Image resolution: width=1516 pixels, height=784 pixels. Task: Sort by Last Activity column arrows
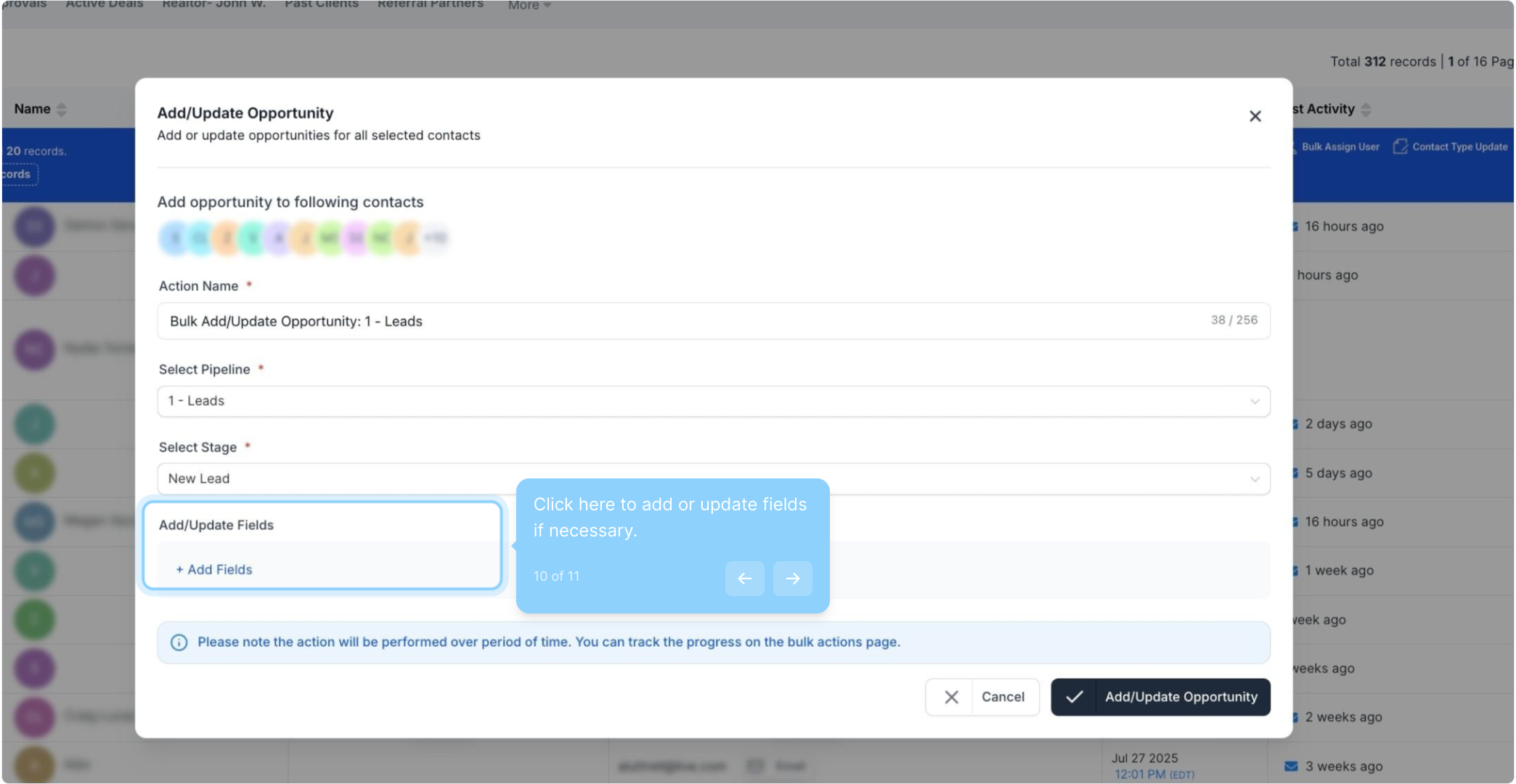pyautogui.click(x=1366, y=110)
